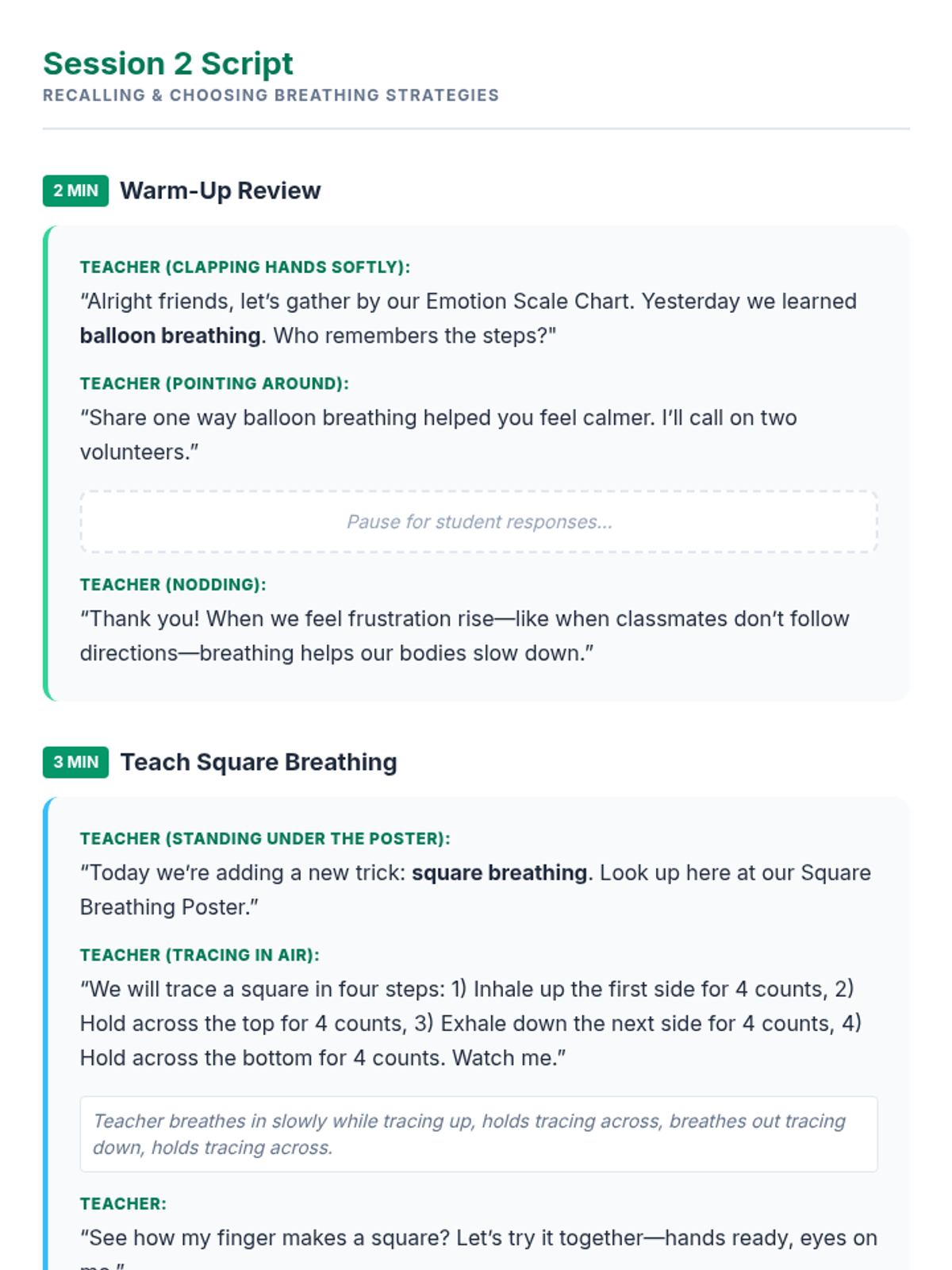This screenshot has height=1270, width=952.
Task: Select the Warm-Up Review heading
Action: tap(221, 190)
